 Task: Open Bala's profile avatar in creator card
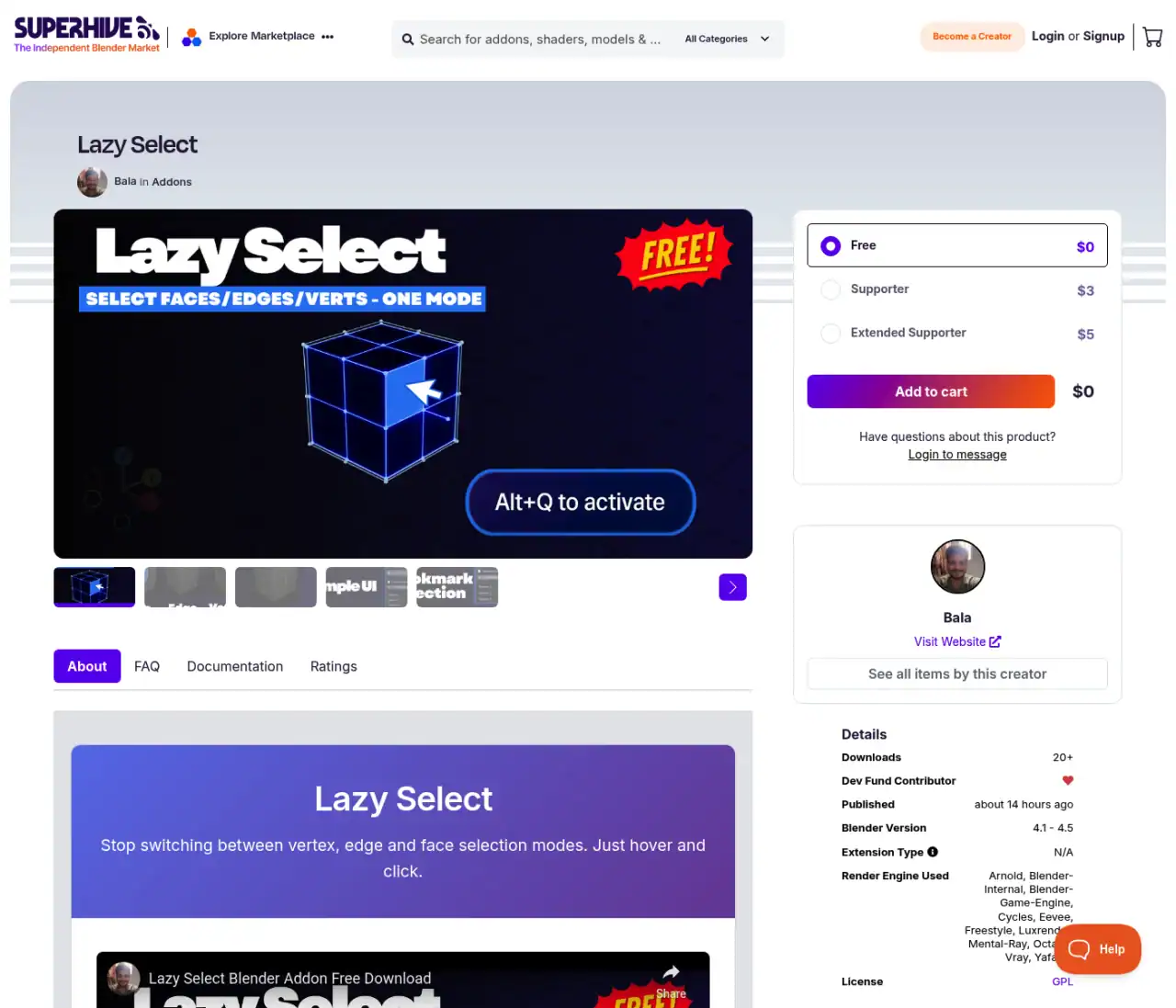point(957,566)
